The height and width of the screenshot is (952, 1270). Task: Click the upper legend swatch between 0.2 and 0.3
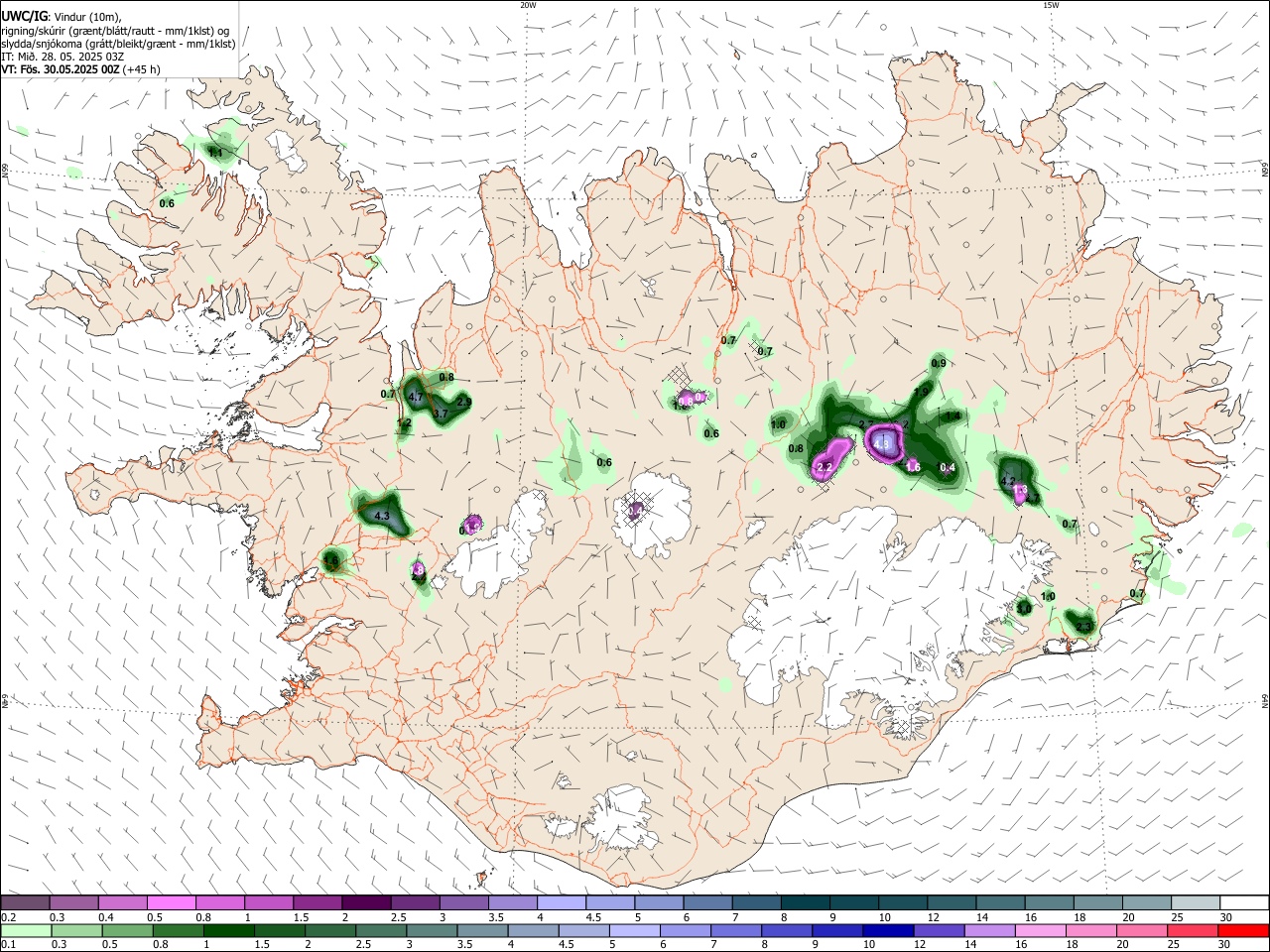click(26, 902)
